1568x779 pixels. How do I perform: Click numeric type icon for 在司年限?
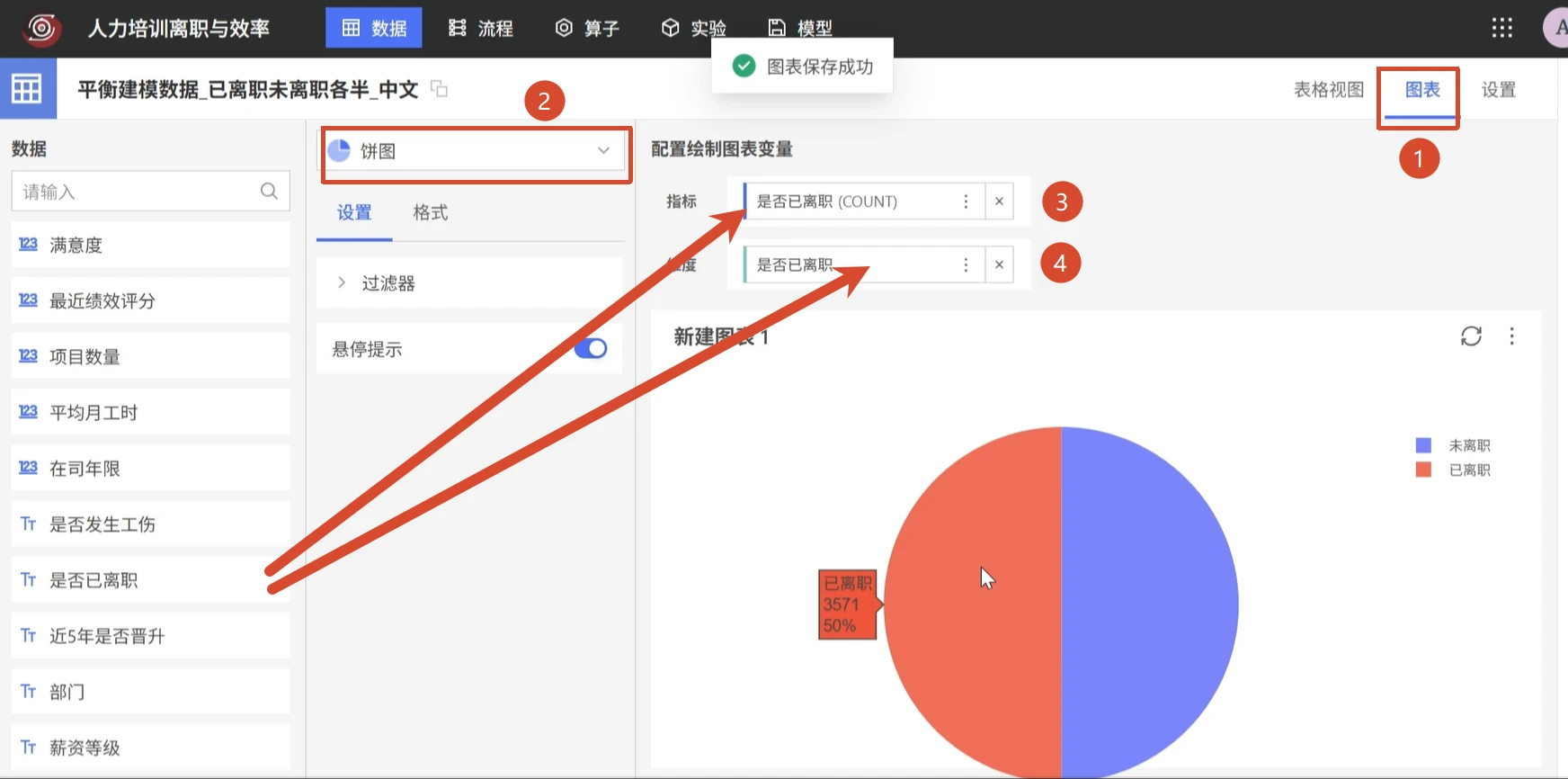click(x=28, y=468)
